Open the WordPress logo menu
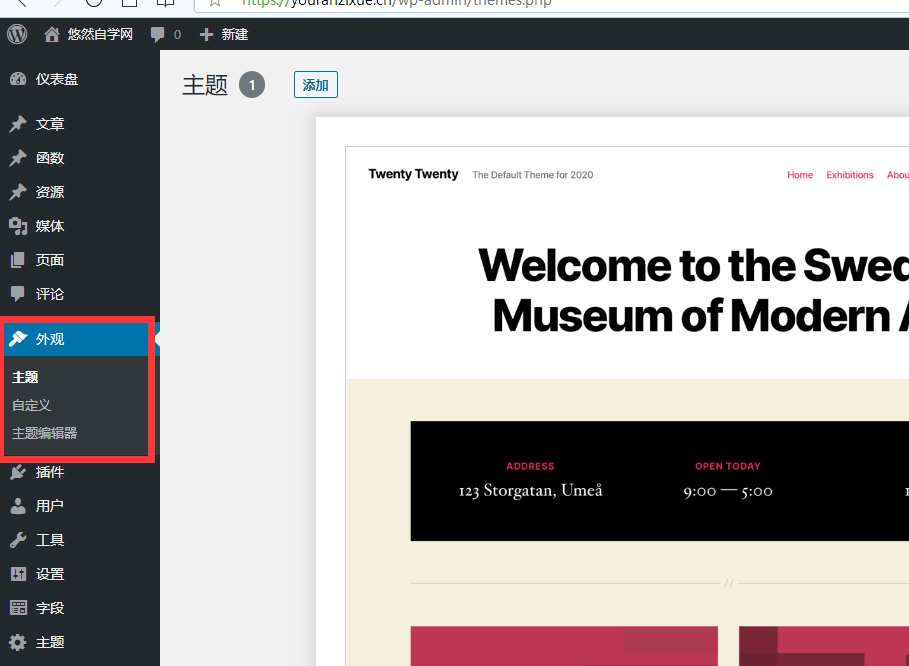Viewport: 909px width, 666px height. [x=17, y=34]
